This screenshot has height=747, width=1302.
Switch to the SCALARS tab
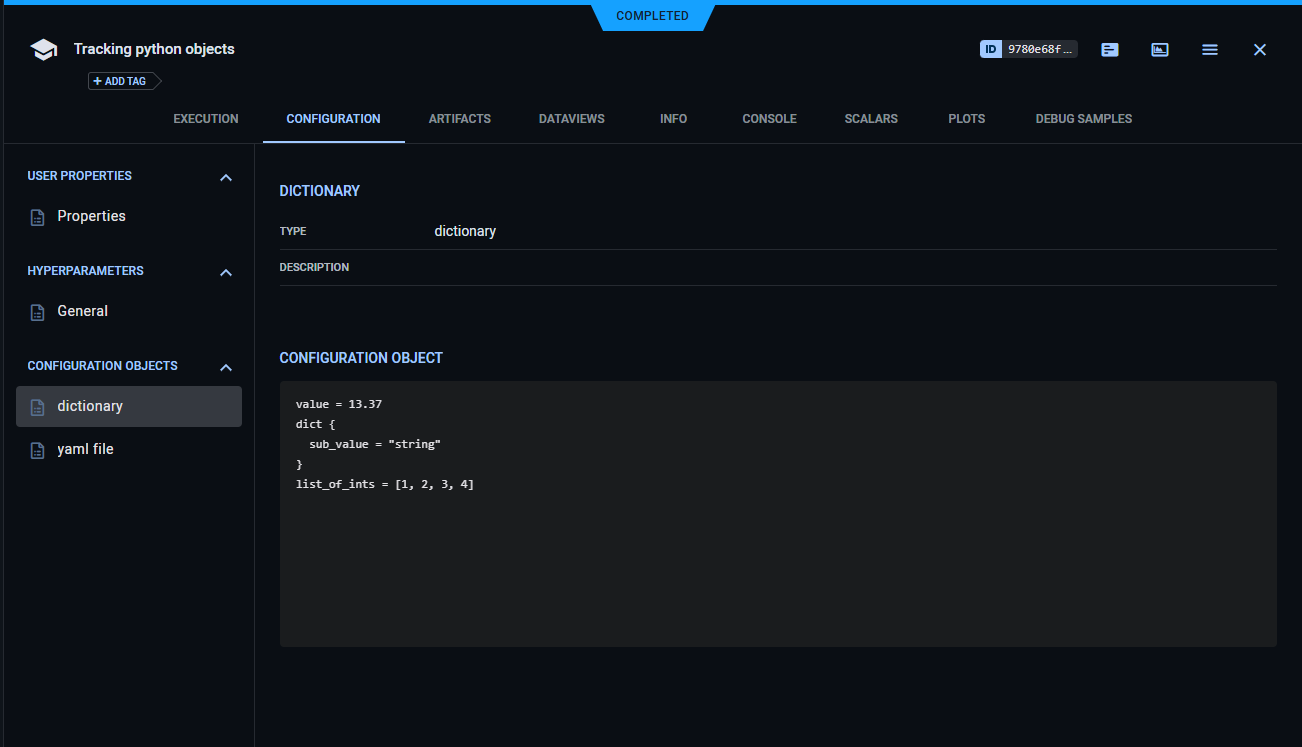870,118
